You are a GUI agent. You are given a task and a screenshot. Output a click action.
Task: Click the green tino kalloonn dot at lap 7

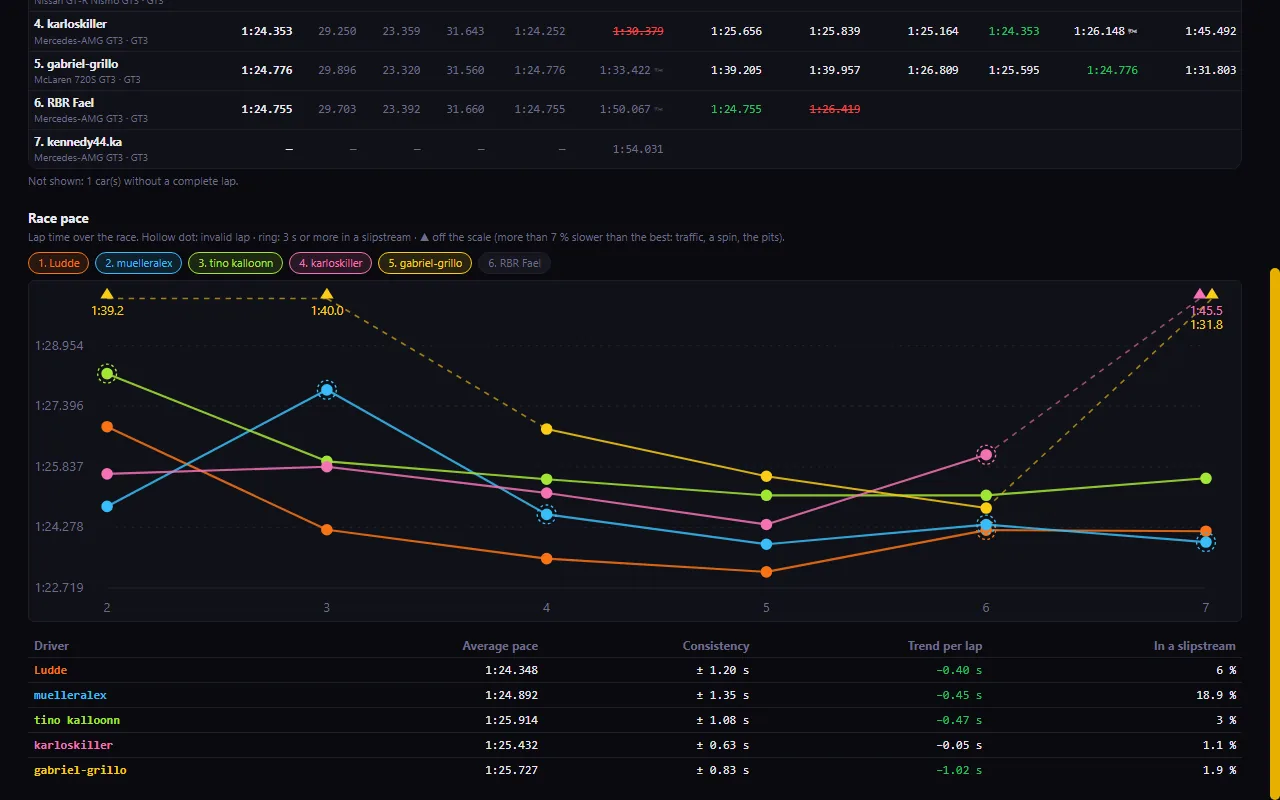pyautogui.click(x=1206, y=478)
